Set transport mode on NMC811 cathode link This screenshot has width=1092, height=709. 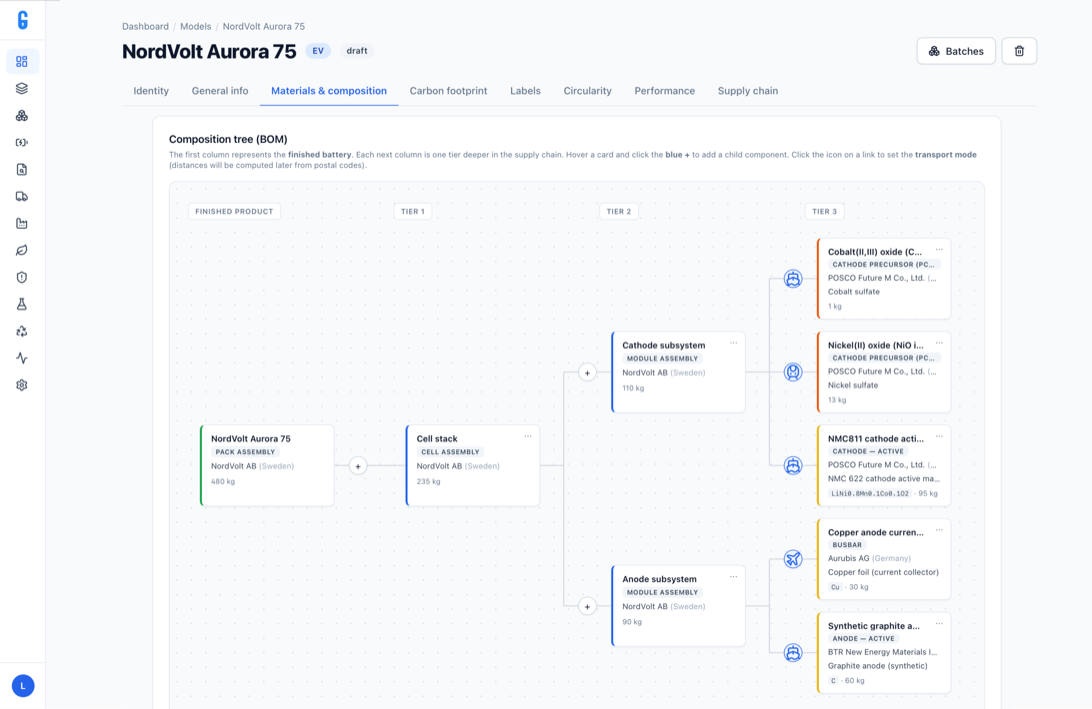pos(793,465)
